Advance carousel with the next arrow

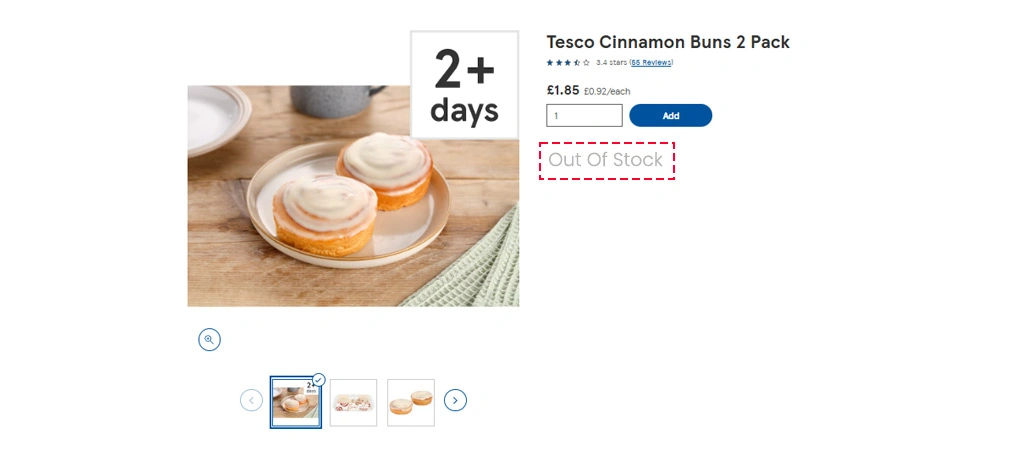[455, 401]
